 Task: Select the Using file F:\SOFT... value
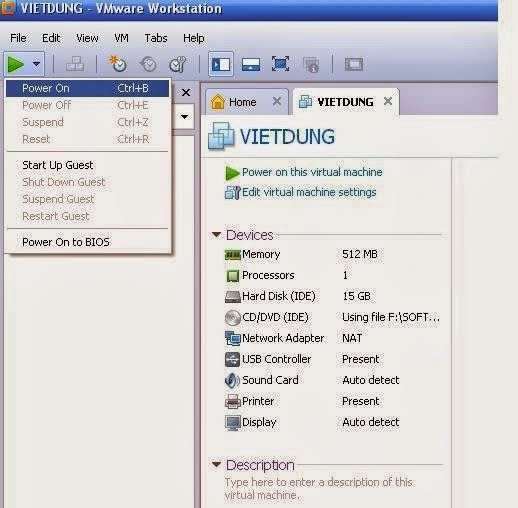391,317
